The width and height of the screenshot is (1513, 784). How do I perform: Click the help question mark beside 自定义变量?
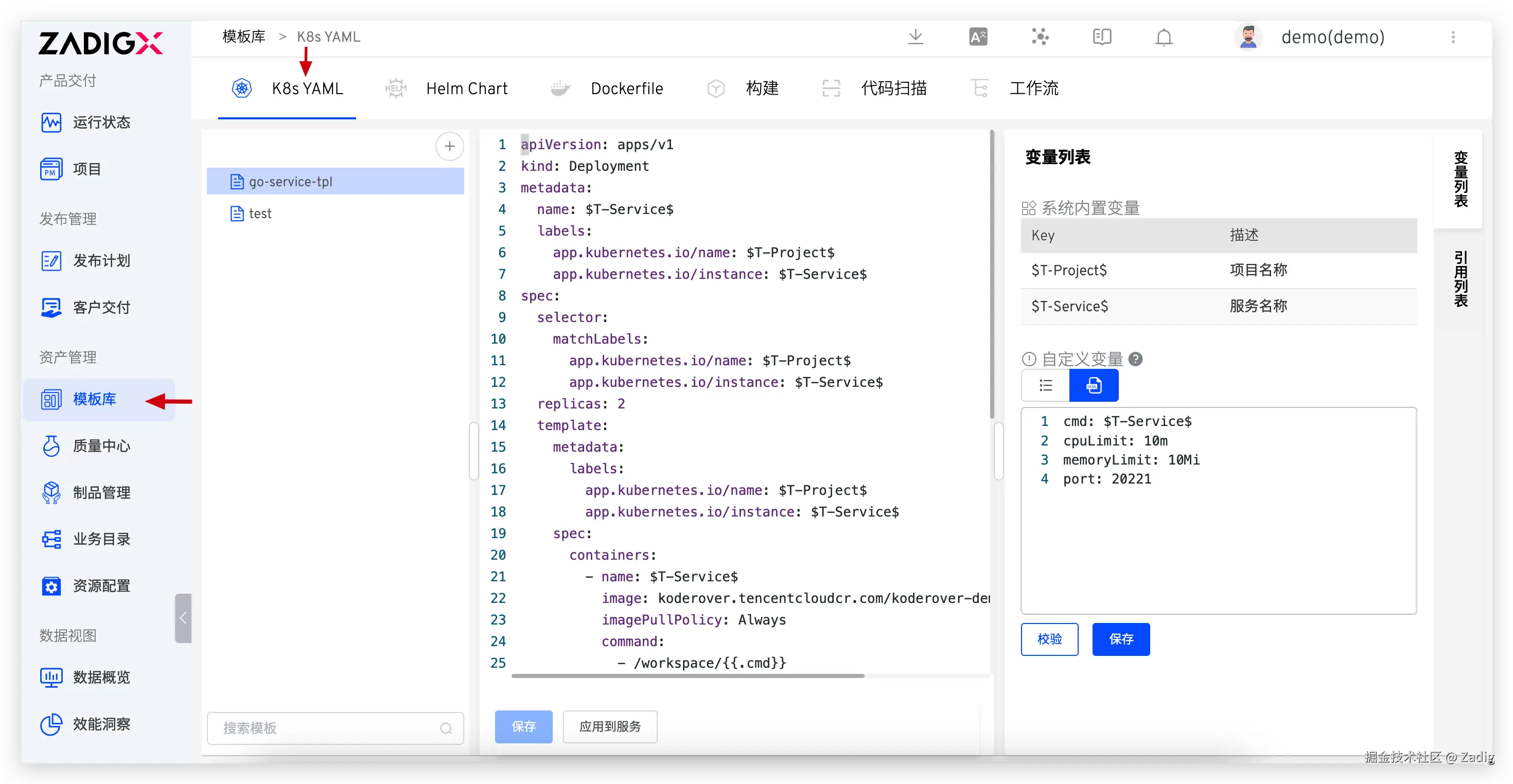point(1136,359)
